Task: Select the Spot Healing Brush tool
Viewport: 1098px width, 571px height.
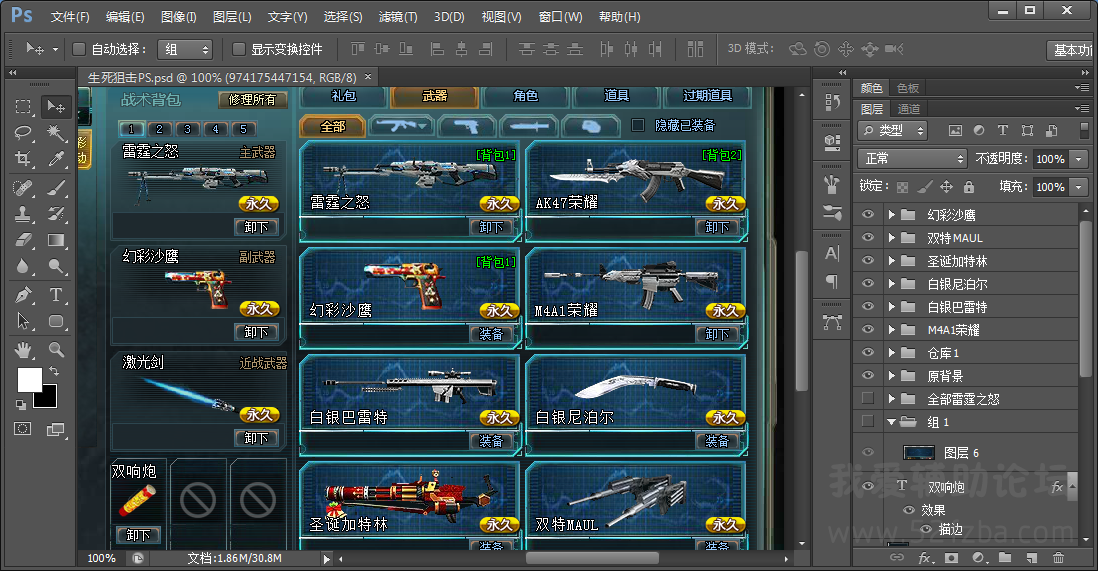Action: pos(23,187)
